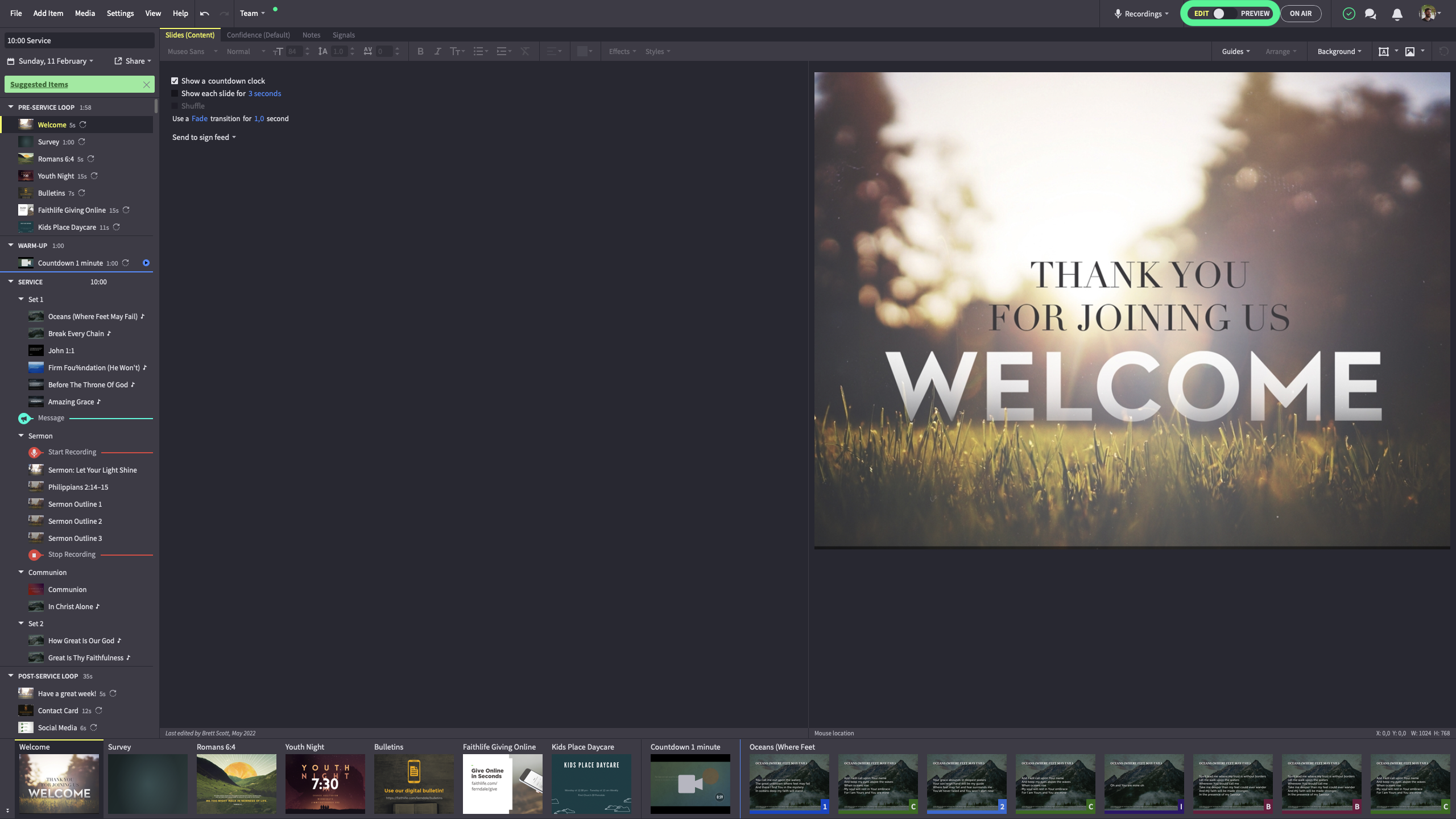Click play icon beside Countdown 1 minute
The height and width of the screenshot is (819, 1456).
pos(146,263)
